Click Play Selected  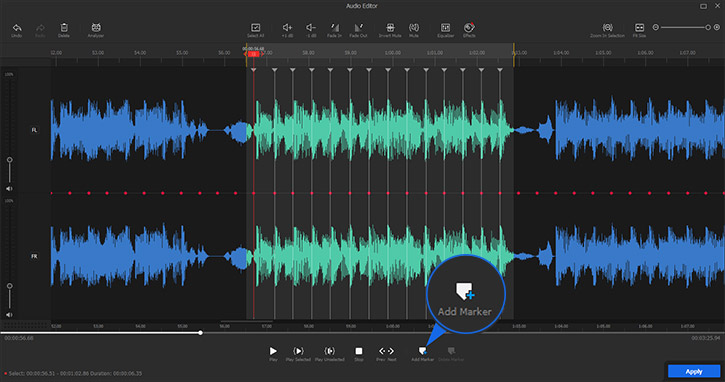click(298, 351)
